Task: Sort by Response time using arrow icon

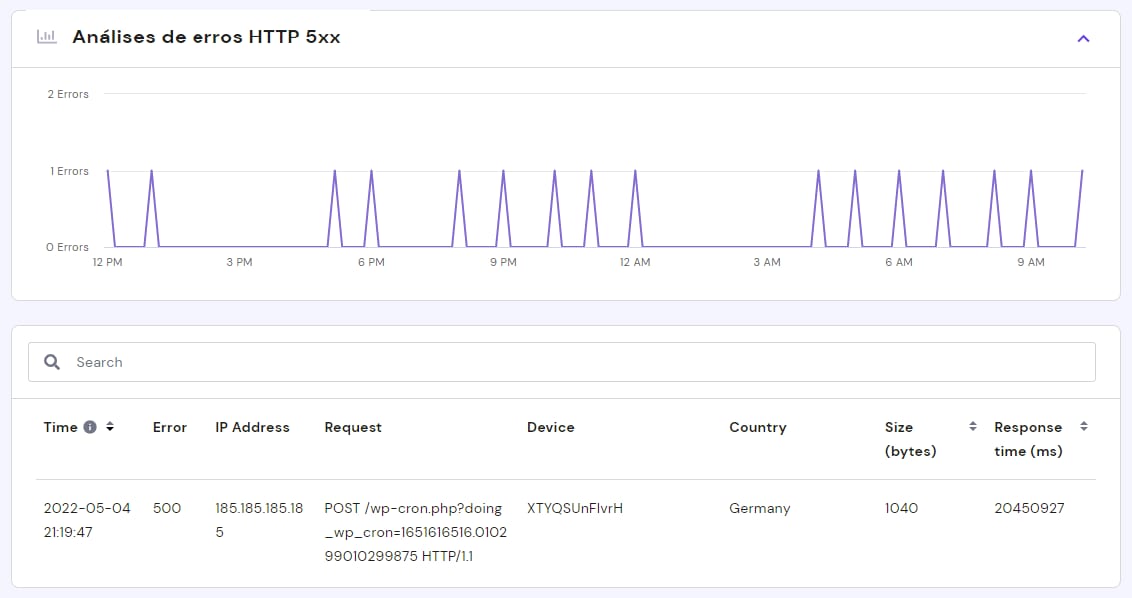Action: [x=1083, y=427]
